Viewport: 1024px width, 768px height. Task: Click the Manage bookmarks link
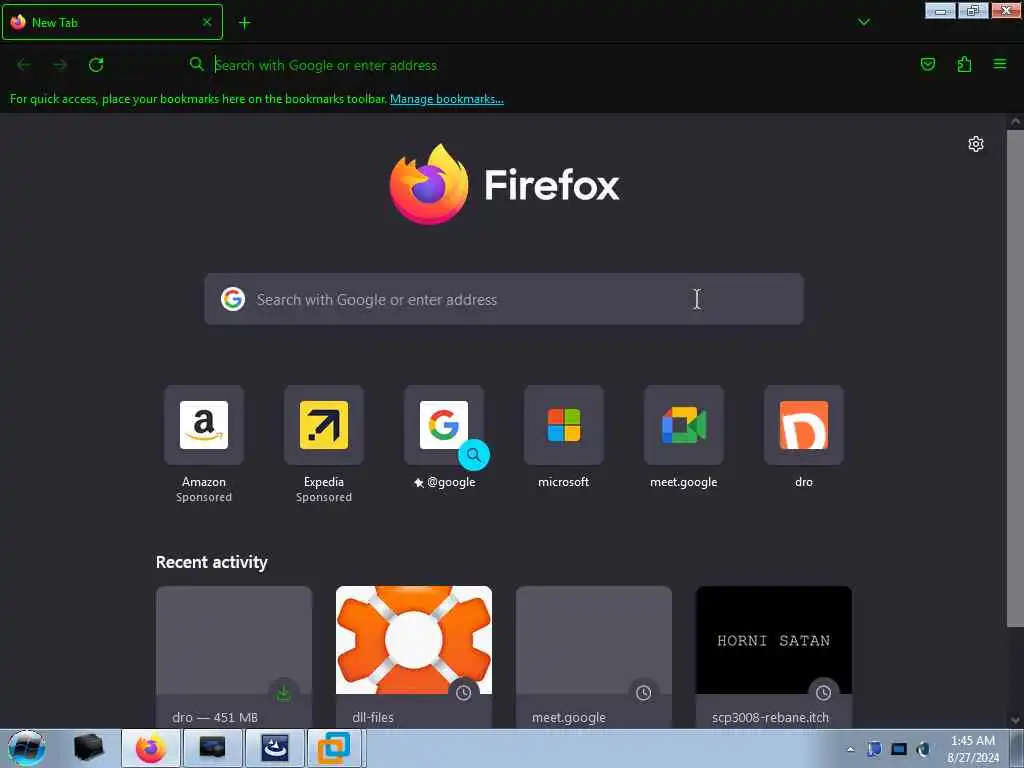[447, 99]
